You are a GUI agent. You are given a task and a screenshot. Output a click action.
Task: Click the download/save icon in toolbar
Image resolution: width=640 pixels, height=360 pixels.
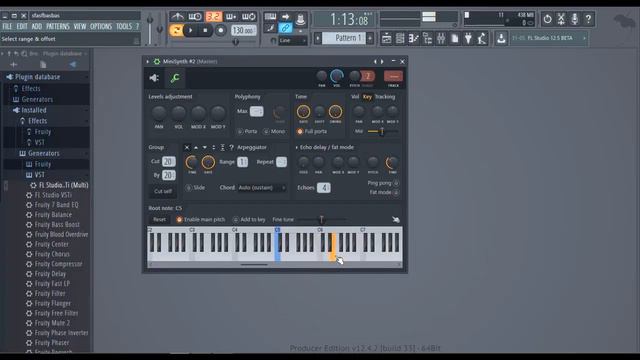(501, 39)
